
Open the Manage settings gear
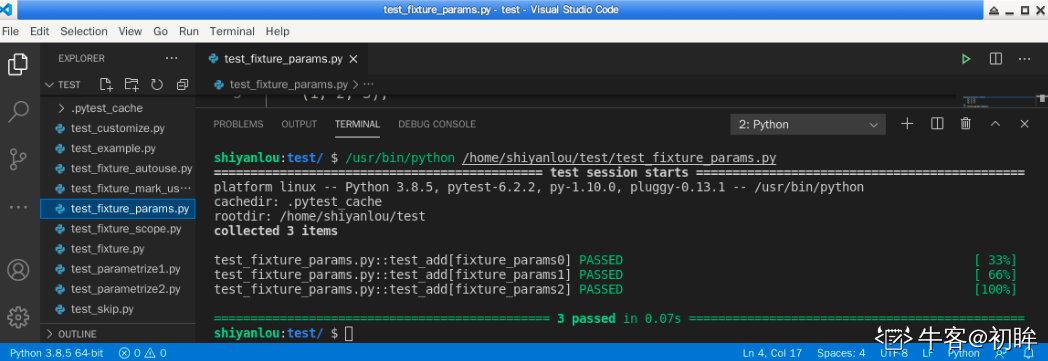pyautogui.click(x=18, y=316)
